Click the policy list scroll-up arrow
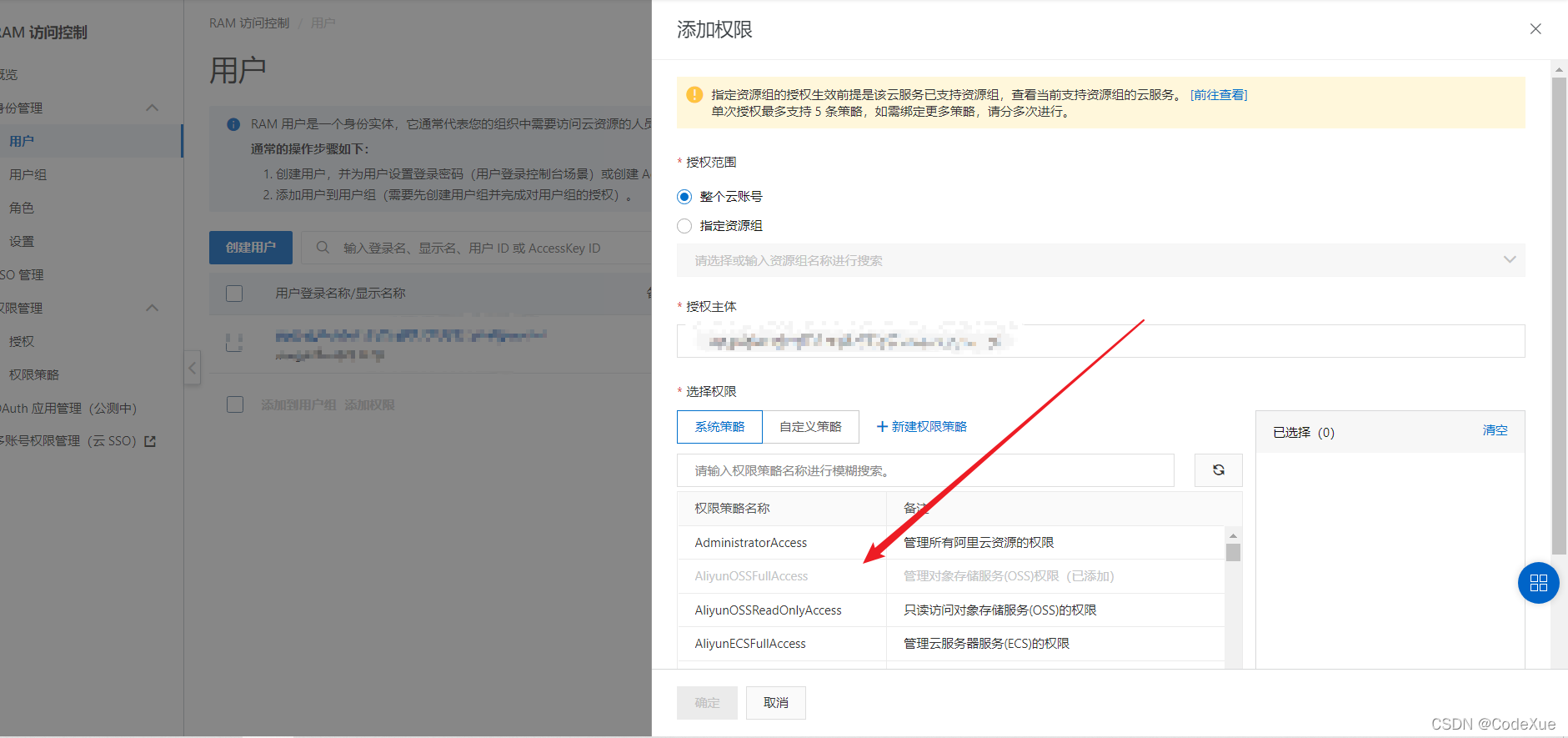The width and height of the screenshot is (1568, 738). pyautogui.click(x=1233, y=535)
